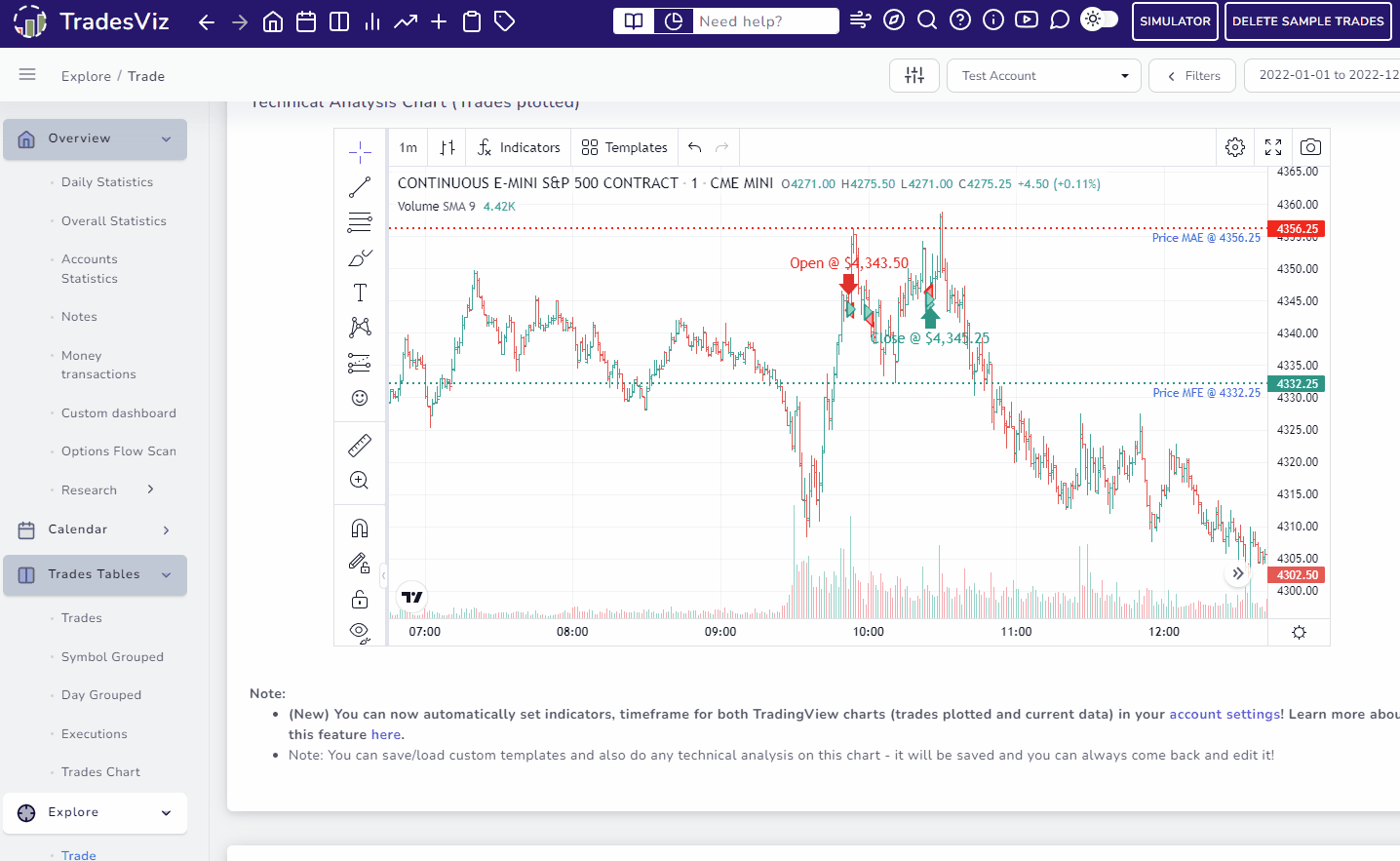Image resolution: width=1400 pixels, height=861 pixels.
Task: Collapse the drawing toolbar side handle
Action: [383, 575]
